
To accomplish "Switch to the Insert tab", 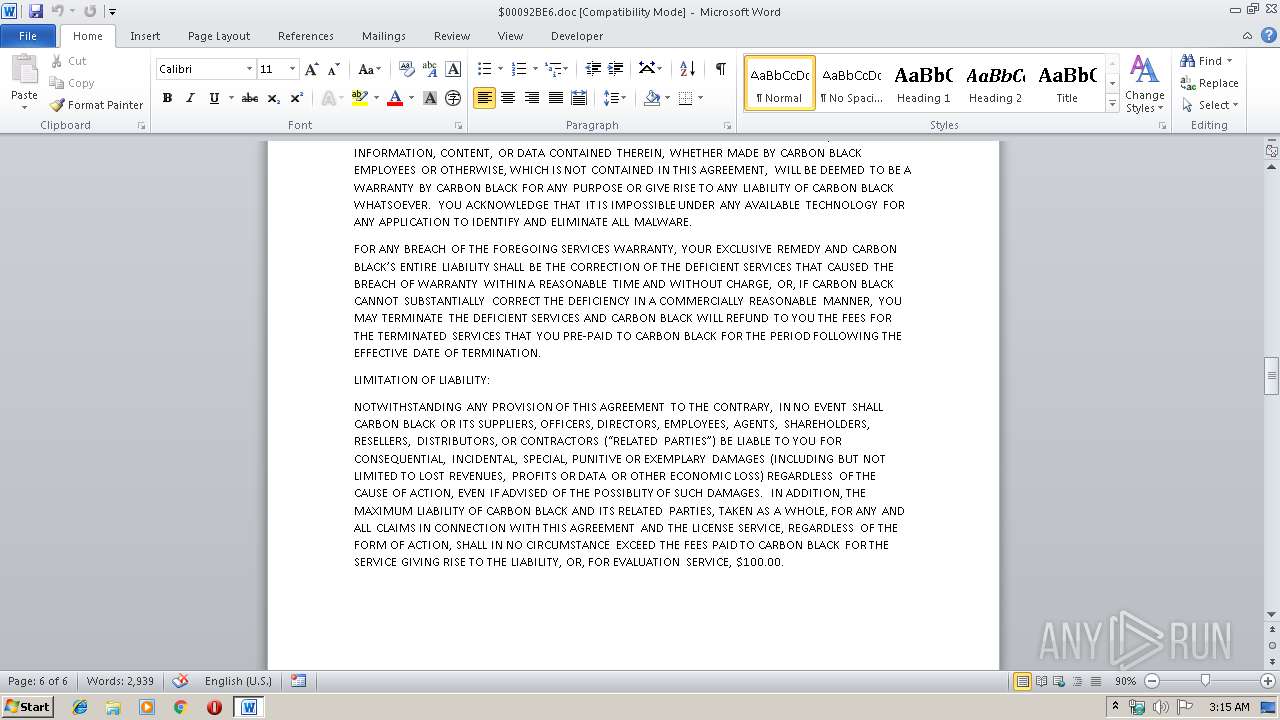I will 145,36.
